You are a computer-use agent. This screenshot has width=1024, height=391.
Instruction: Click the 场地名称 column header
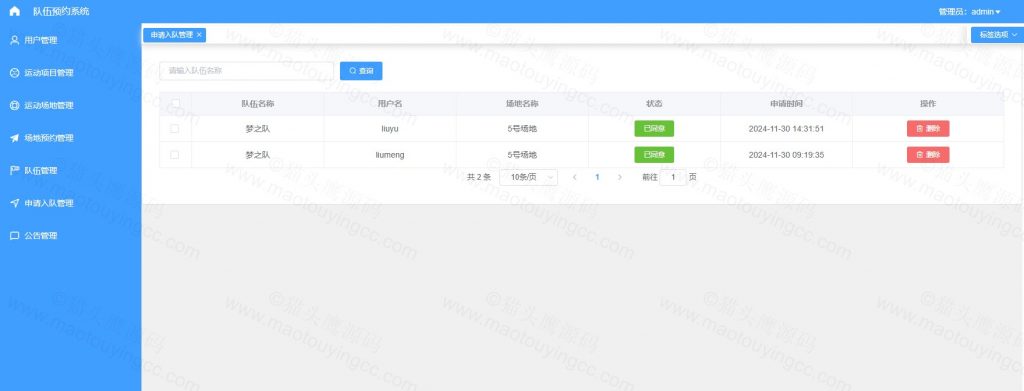pyautogui.click(x=522, y=103)
